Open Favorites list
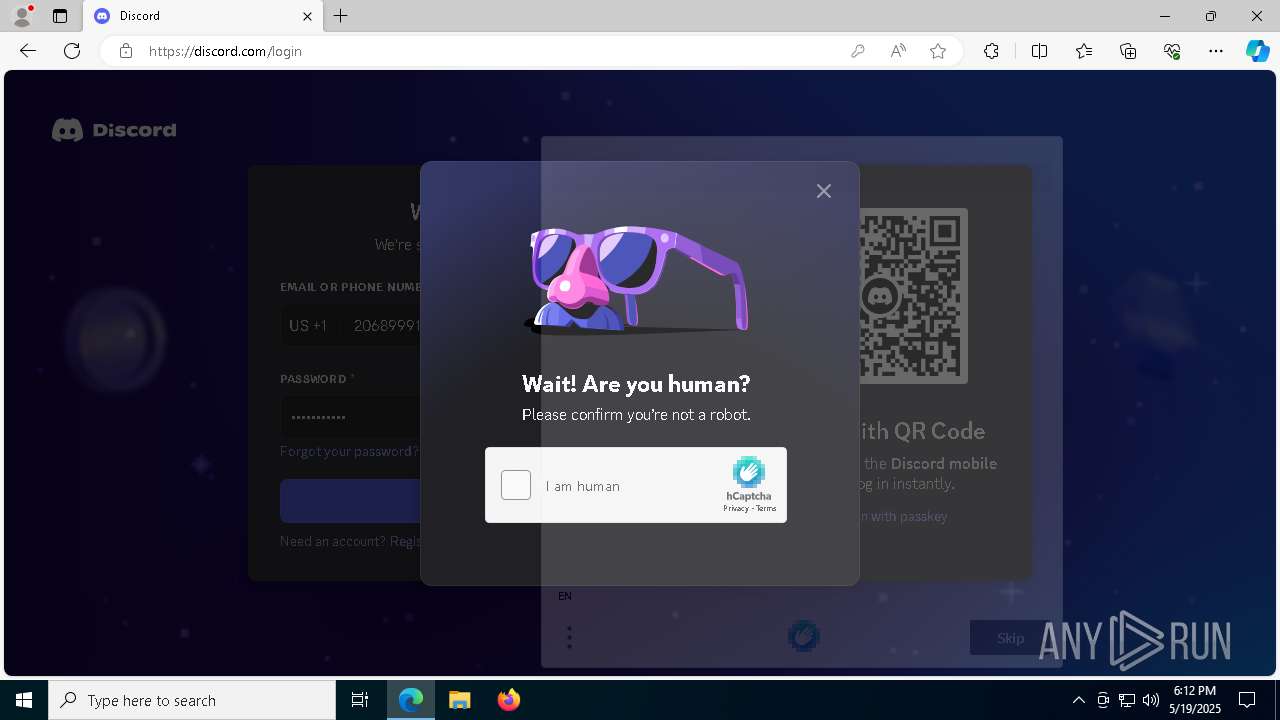This screenshot has height=720, width=1280. pos(1084,51)
